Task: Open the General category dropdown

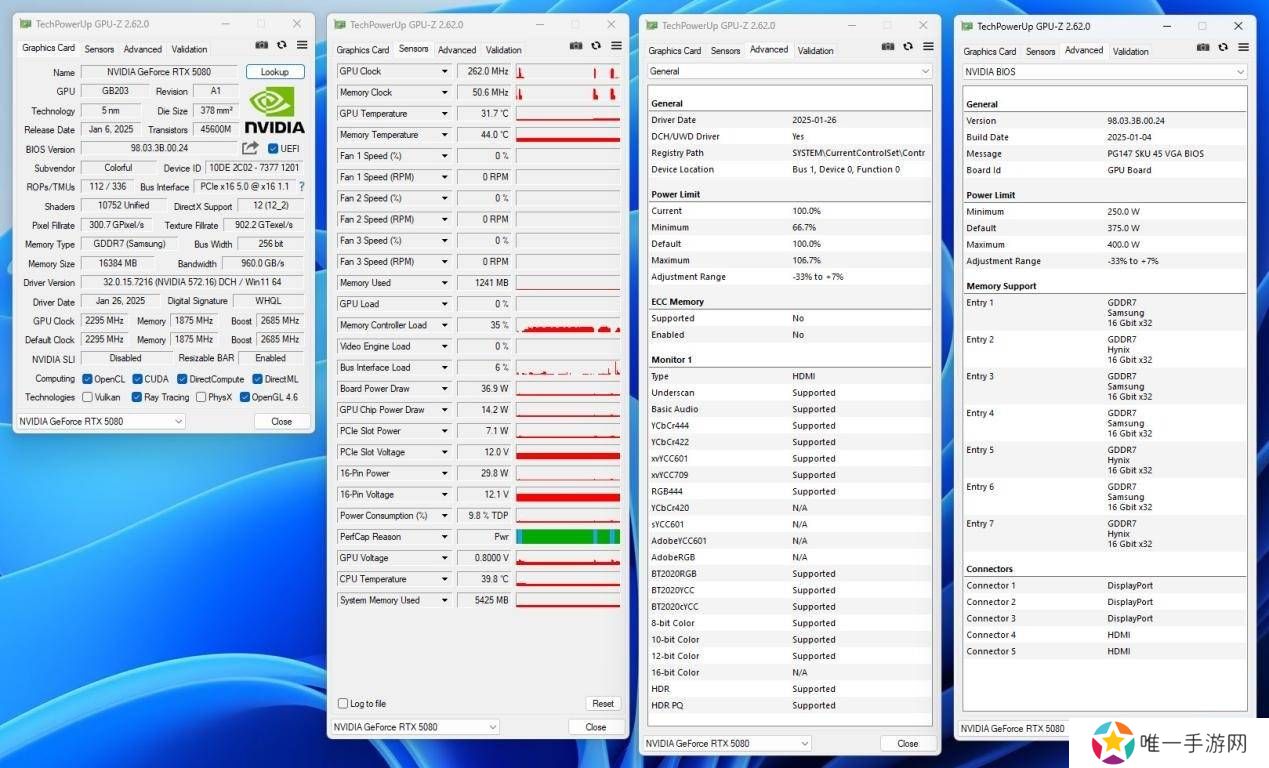Action: click(x=789, y=71)
